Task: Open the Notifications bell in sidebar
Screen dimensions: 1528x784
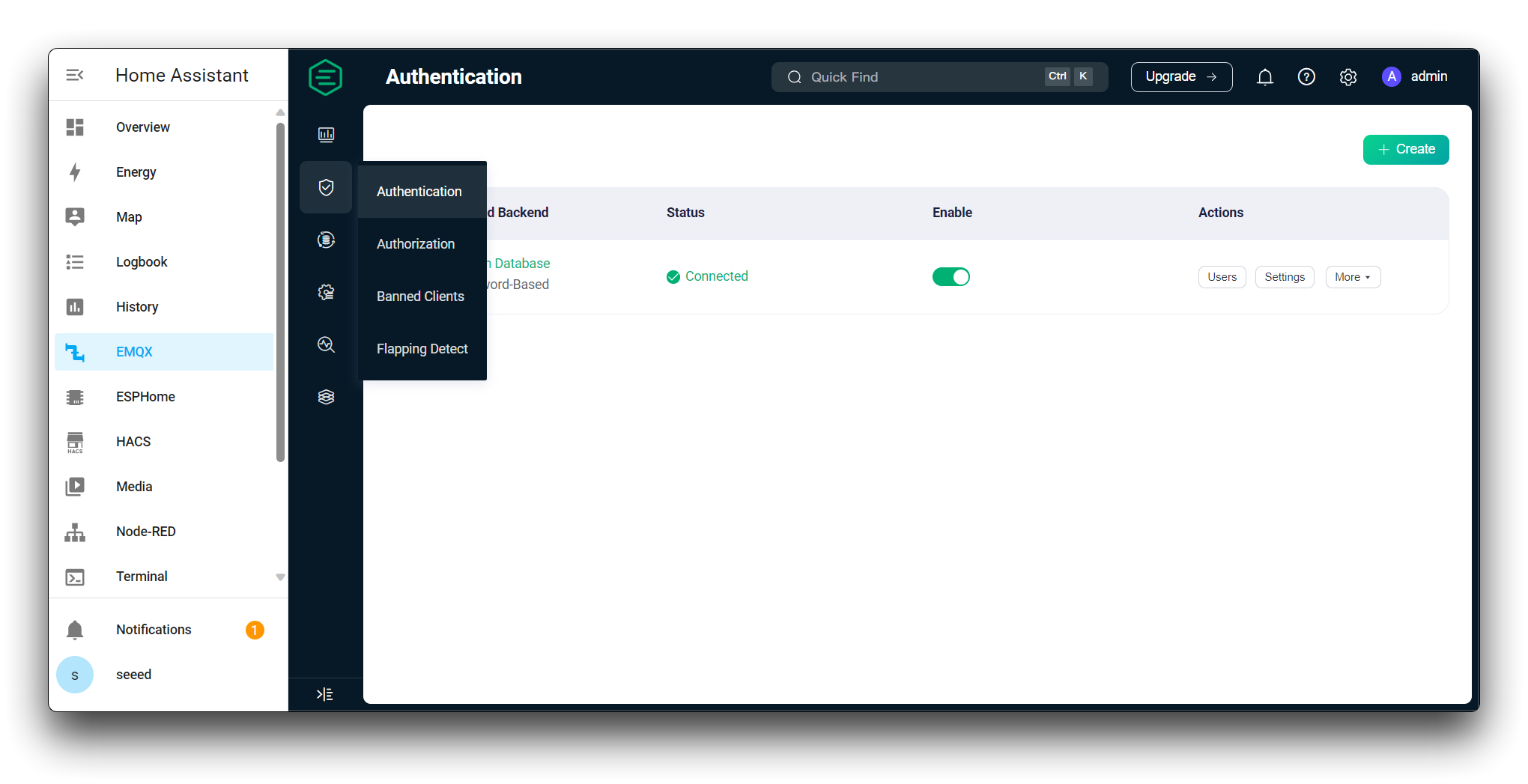Action: click(75, 630)
